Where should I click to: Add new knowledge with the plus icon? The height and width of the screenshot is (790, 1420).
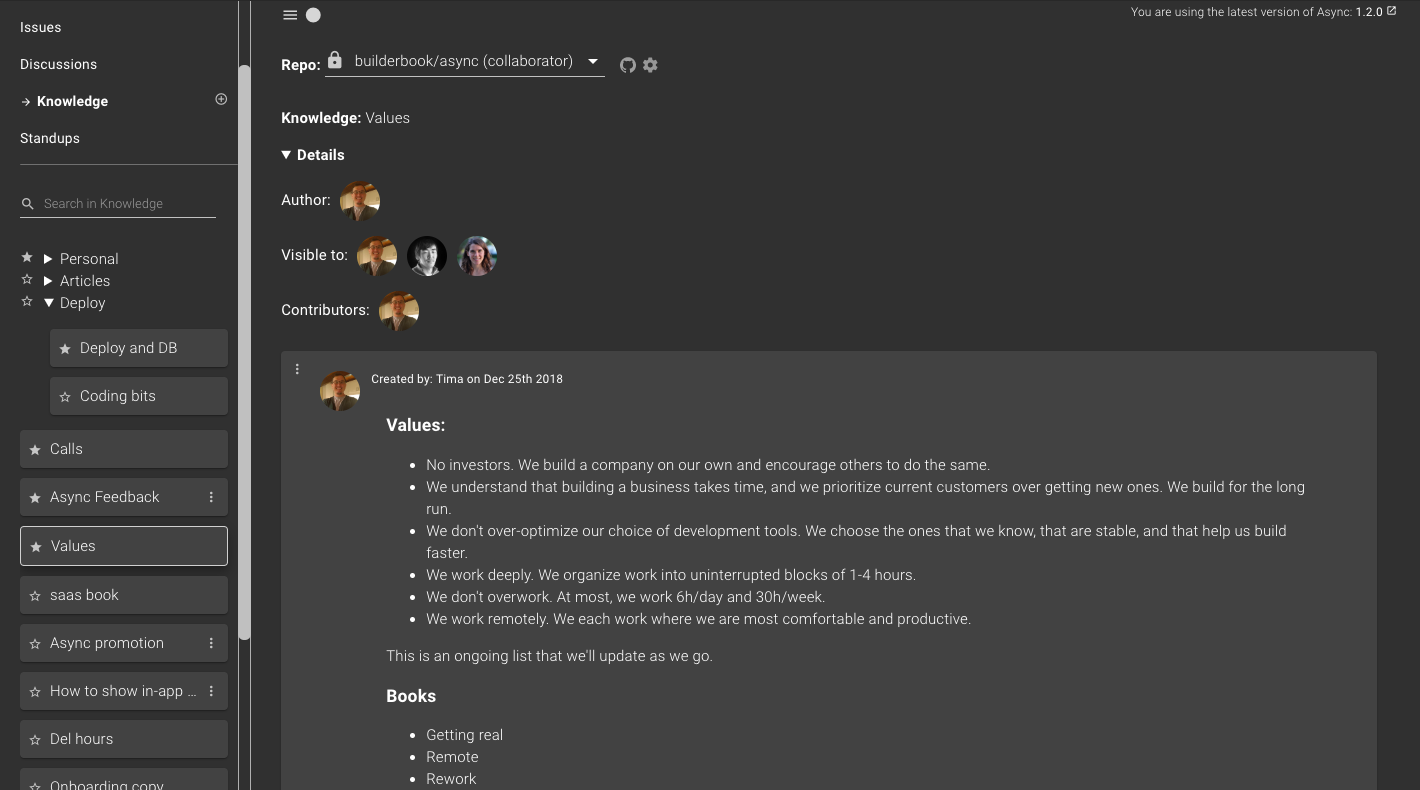coord(220,99)
